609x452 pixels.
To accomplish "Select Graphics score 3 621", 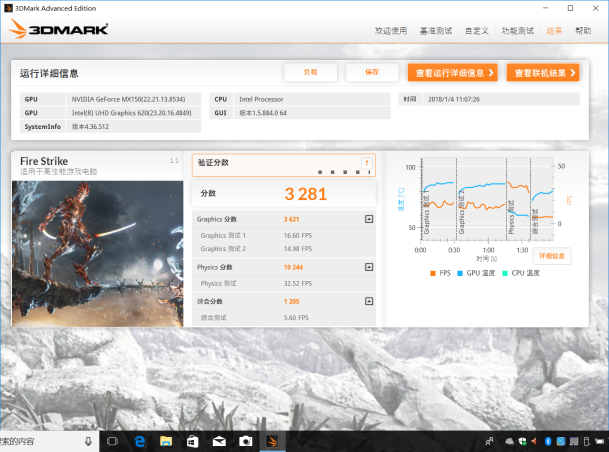I will click(x=291, y=219).
